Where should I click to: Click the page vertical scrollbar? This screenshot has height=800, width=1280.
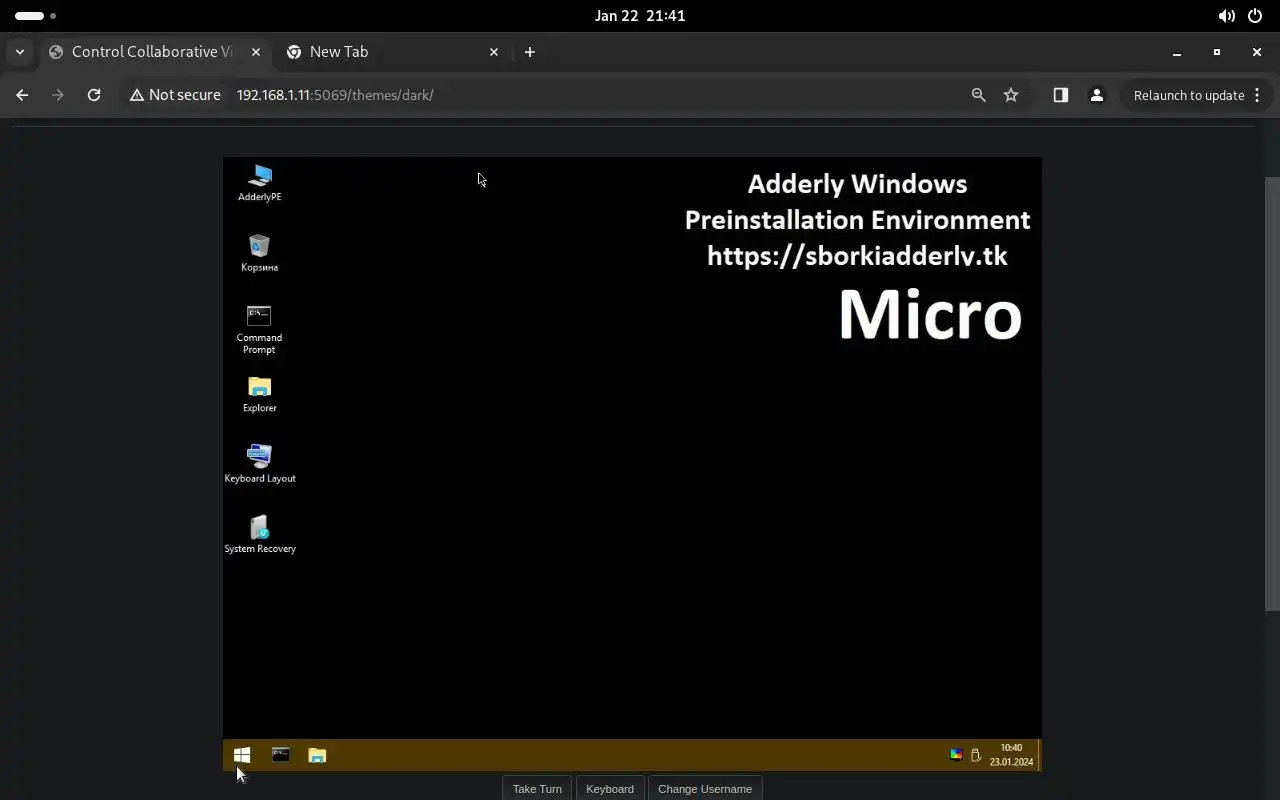coord(1272,393)
